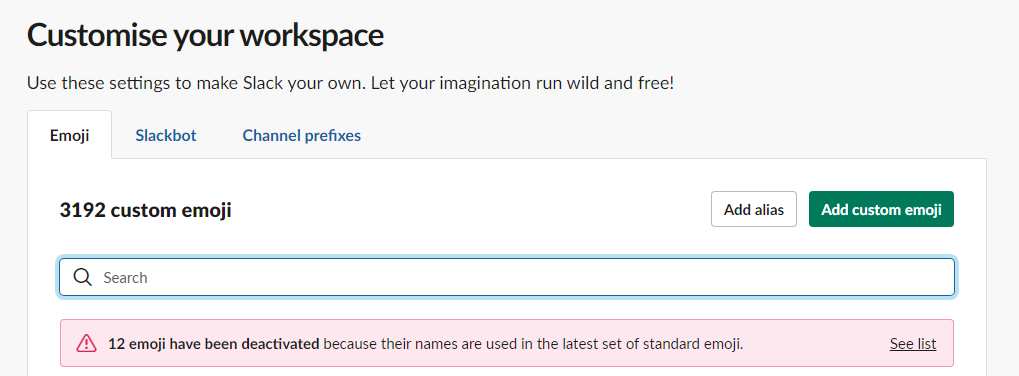Click the red warning triangle icon

point(86,343)
